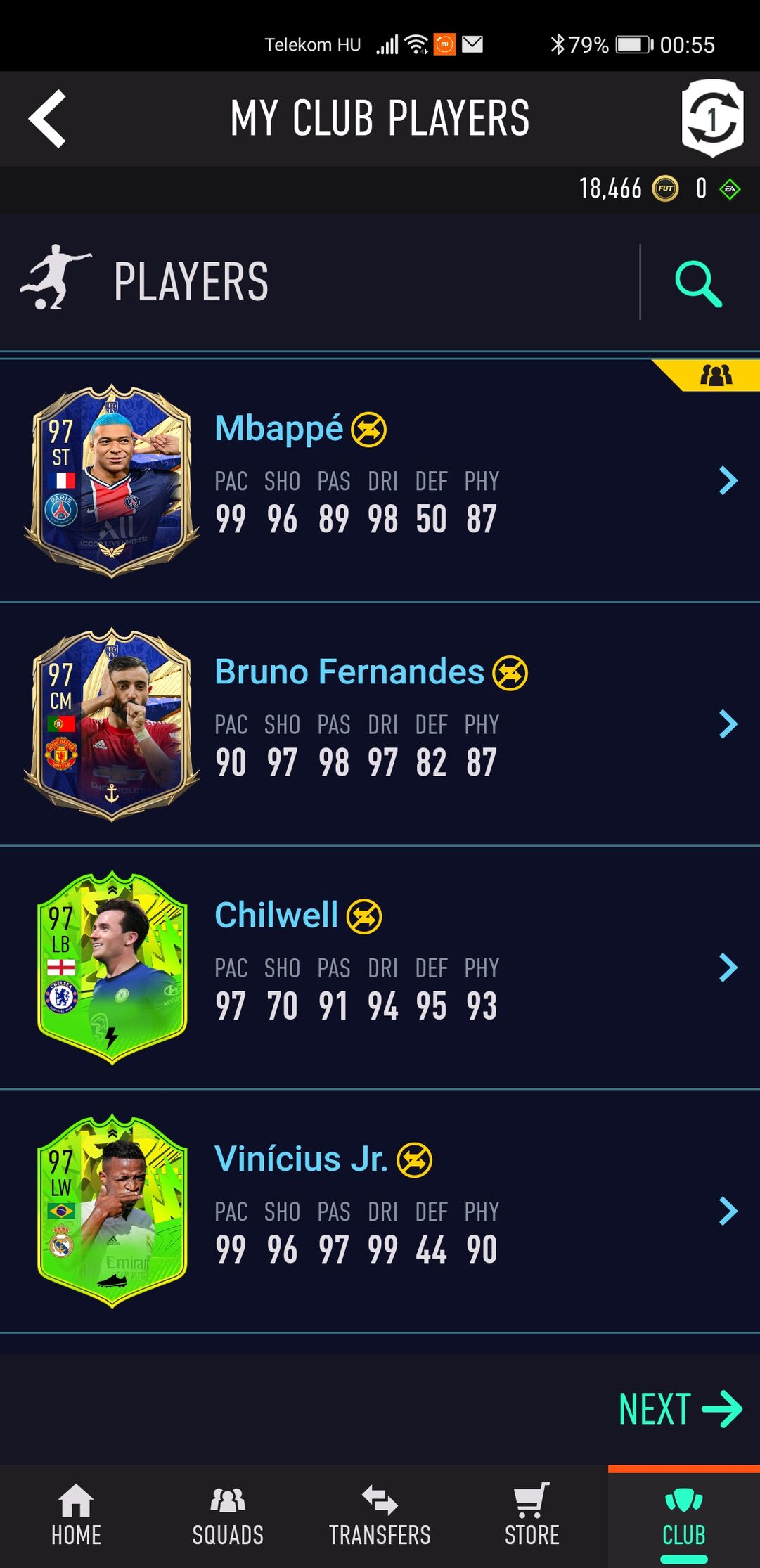Image resolution: width=760 pixels, height=1568 pixels.
Task: Tap untradeable icon next to Mbappé
Action: 368,430
